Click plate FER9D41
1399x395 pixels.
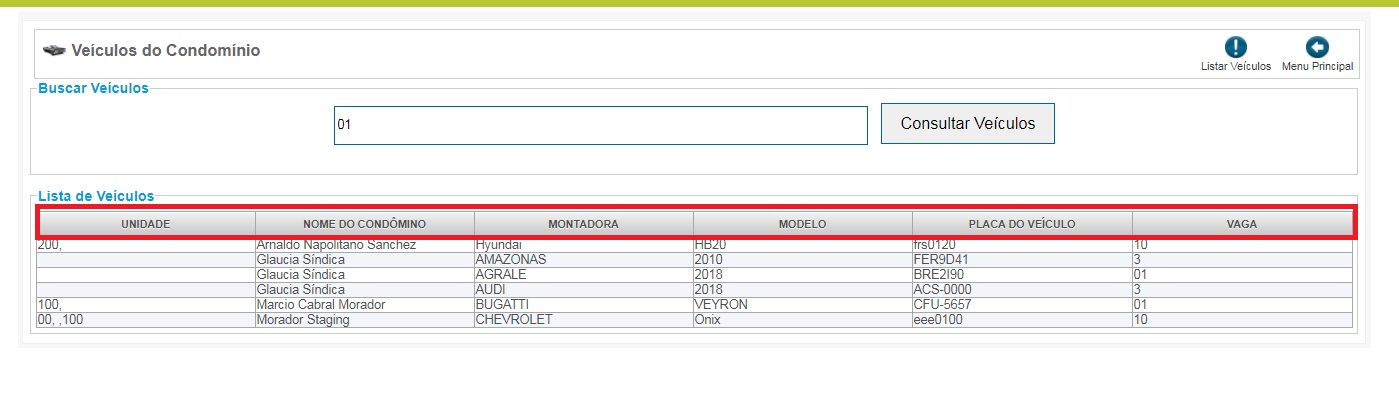click(x=1022, y=259)
